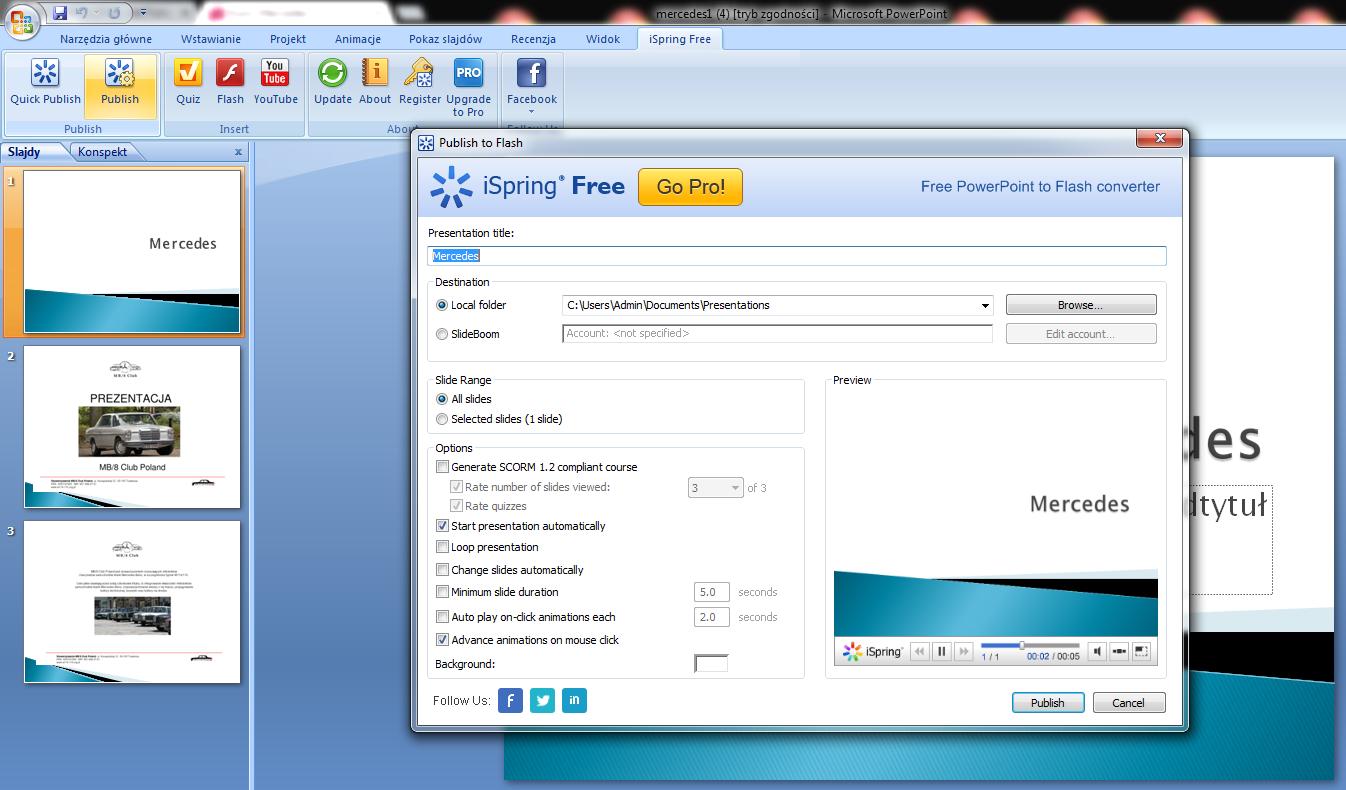Go to previous slide in preview player
This screenshot has width=1346, height=790.
coord(920,652)
